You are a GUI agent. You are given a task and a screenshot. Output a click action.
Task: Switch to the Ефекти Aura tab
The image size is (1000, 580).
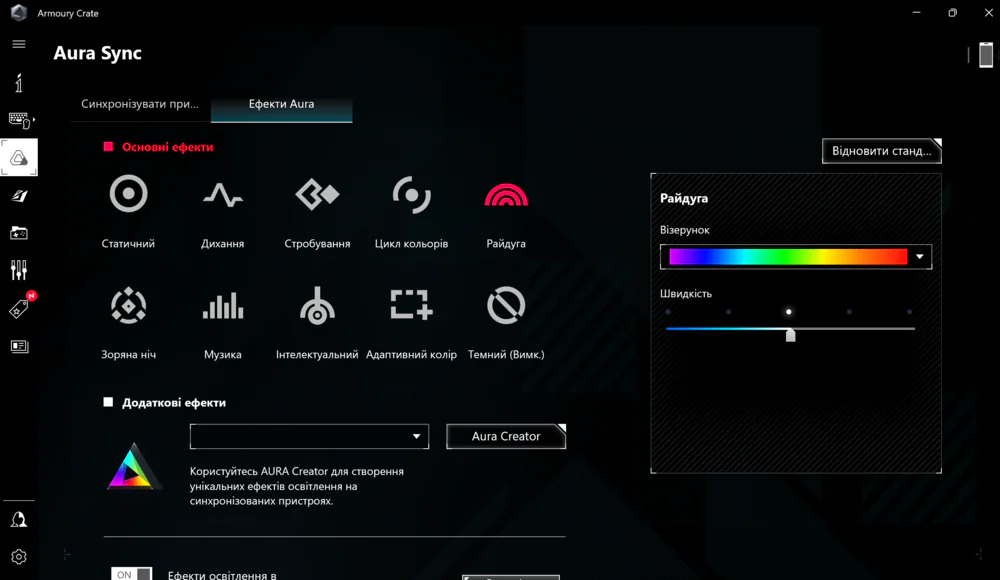click(281, 104)
